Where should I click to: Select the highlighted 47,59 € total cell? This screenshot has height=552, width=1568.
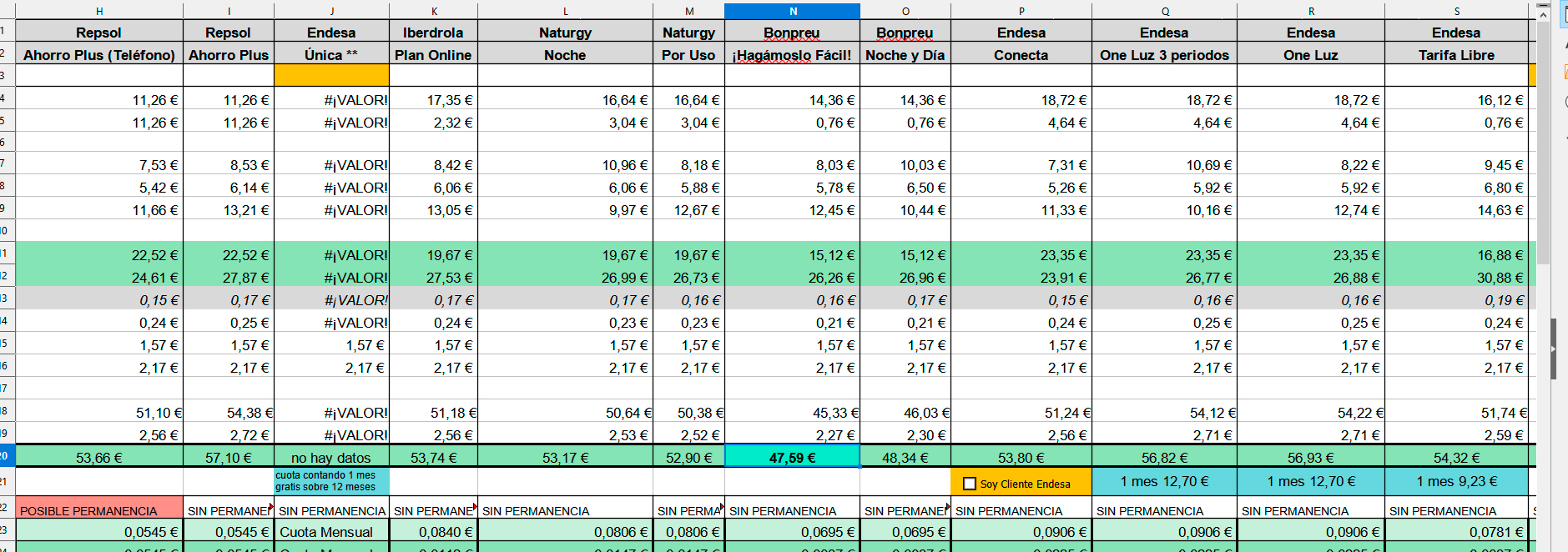coord(793,458)
